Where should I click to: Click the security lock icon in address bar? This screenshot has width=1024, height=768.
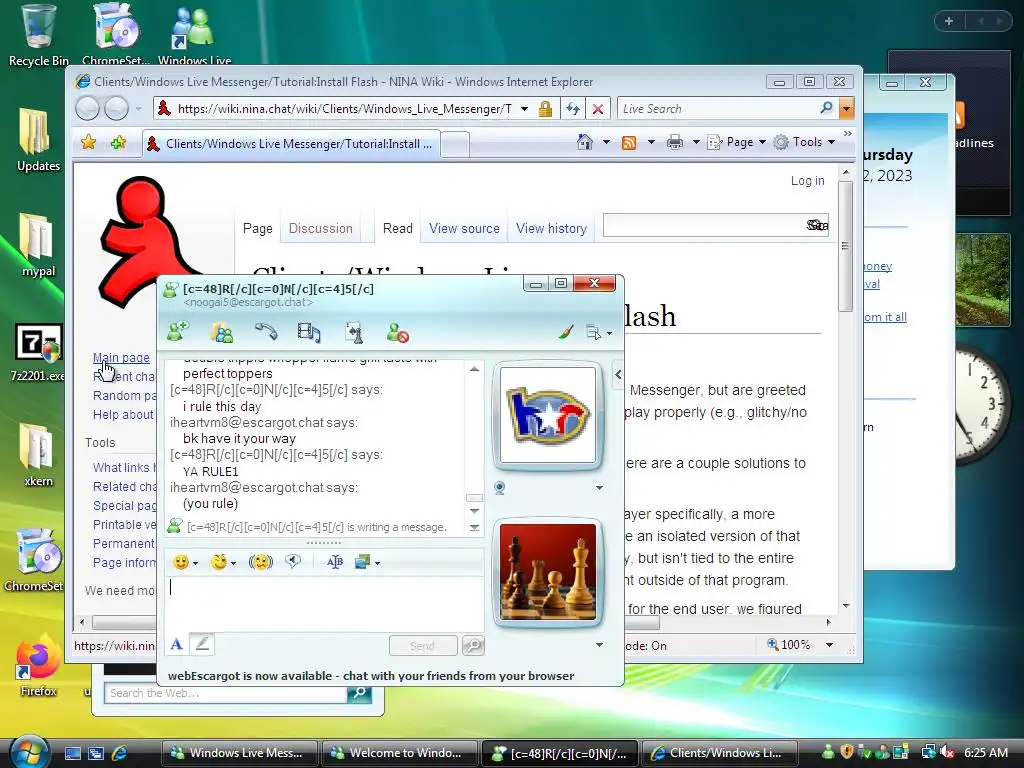point(545,108)
